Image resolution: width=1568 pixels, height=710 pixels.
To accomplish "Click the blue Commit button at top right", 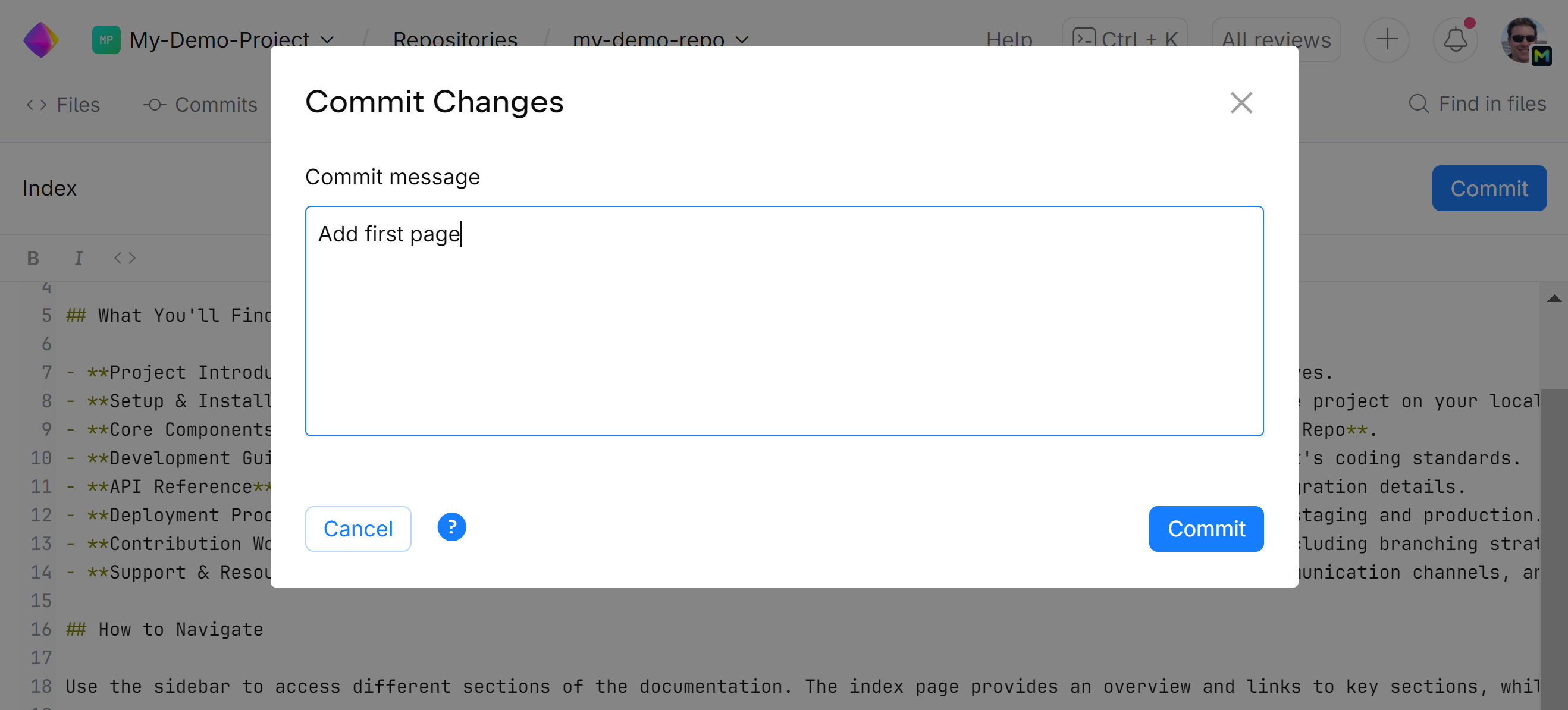I will (x=1489, y=188).
